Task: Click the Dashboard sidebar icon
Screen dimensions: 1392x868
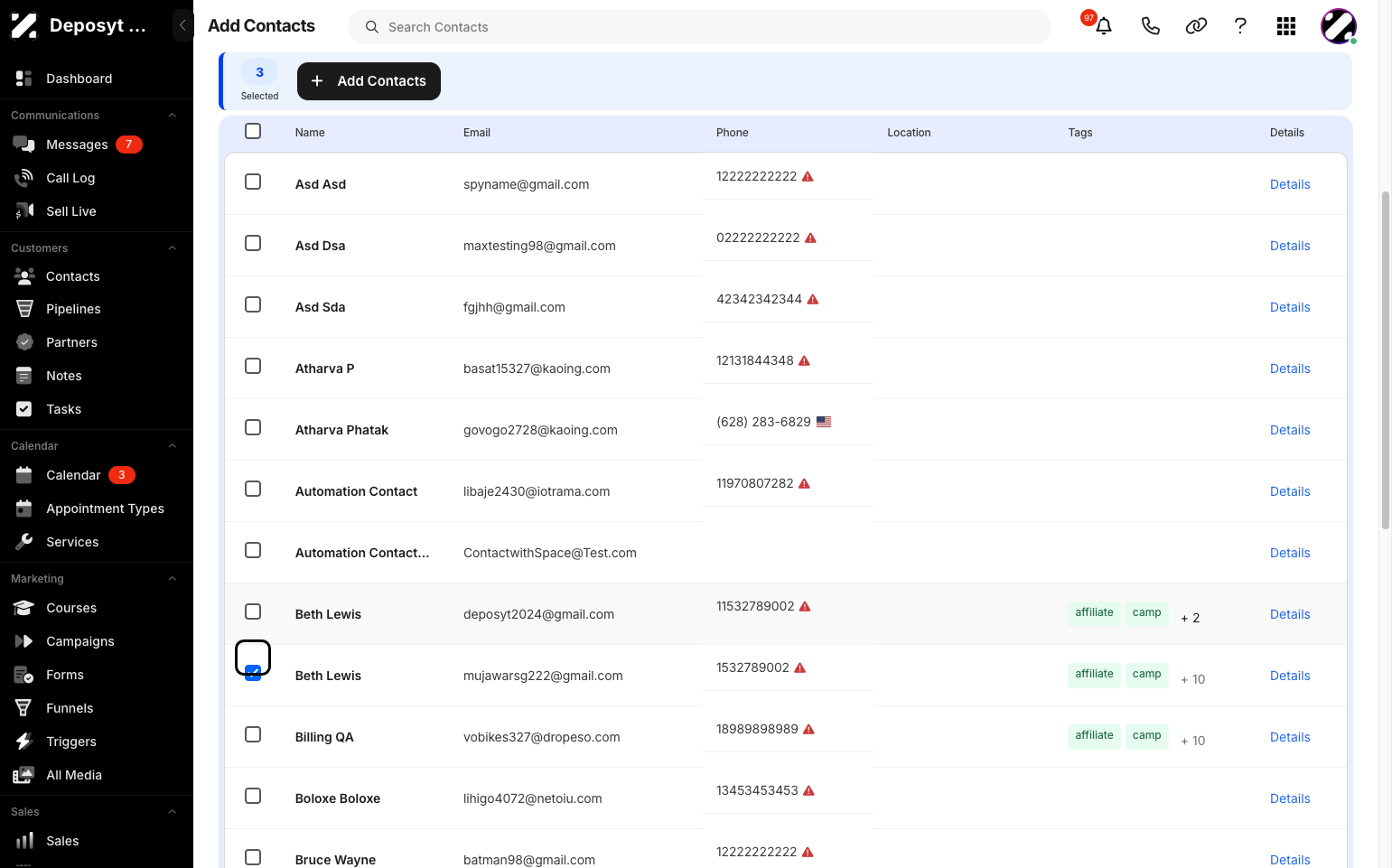Action: (x=24, y=79)
